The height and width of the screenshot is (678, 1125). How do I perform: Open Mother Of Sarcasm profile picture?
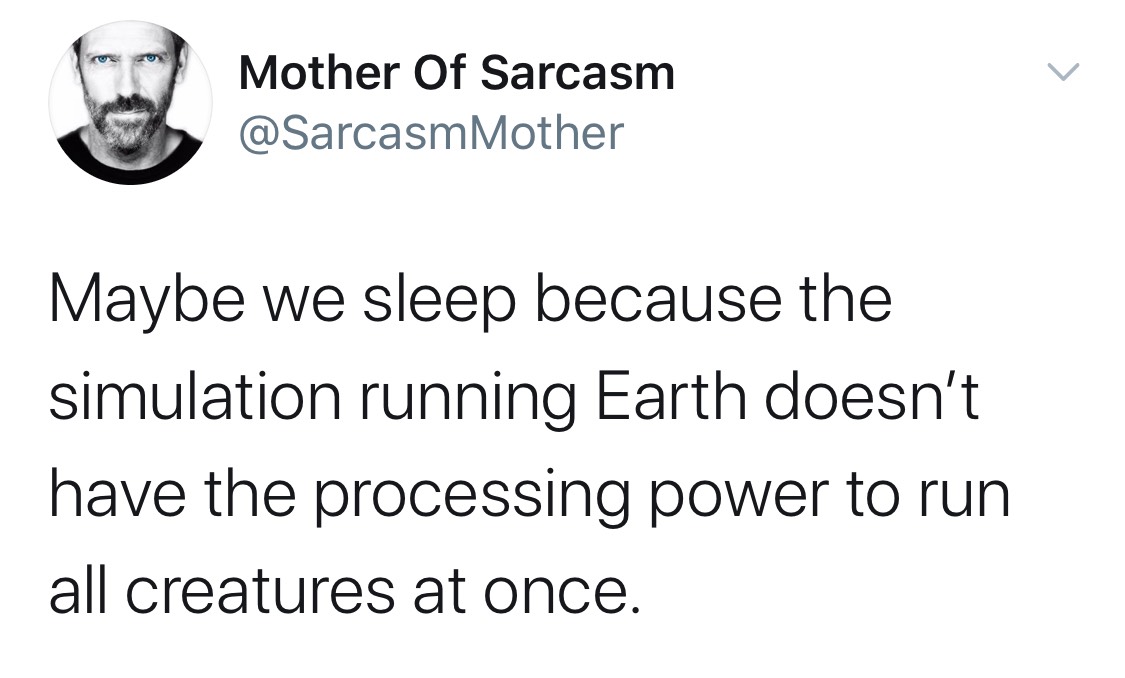130,103
